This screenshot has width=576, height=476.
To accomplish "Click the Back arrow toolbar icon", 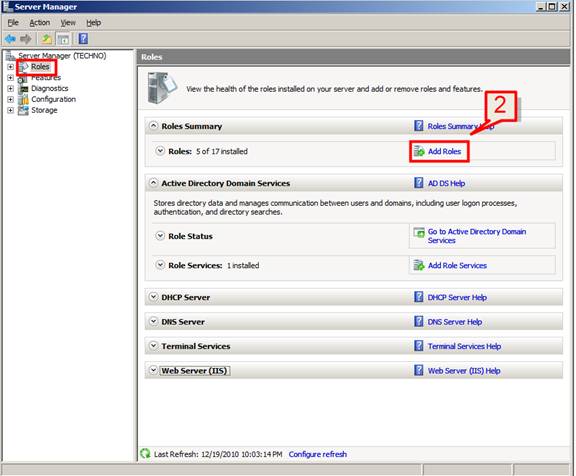I will (10, 39).
